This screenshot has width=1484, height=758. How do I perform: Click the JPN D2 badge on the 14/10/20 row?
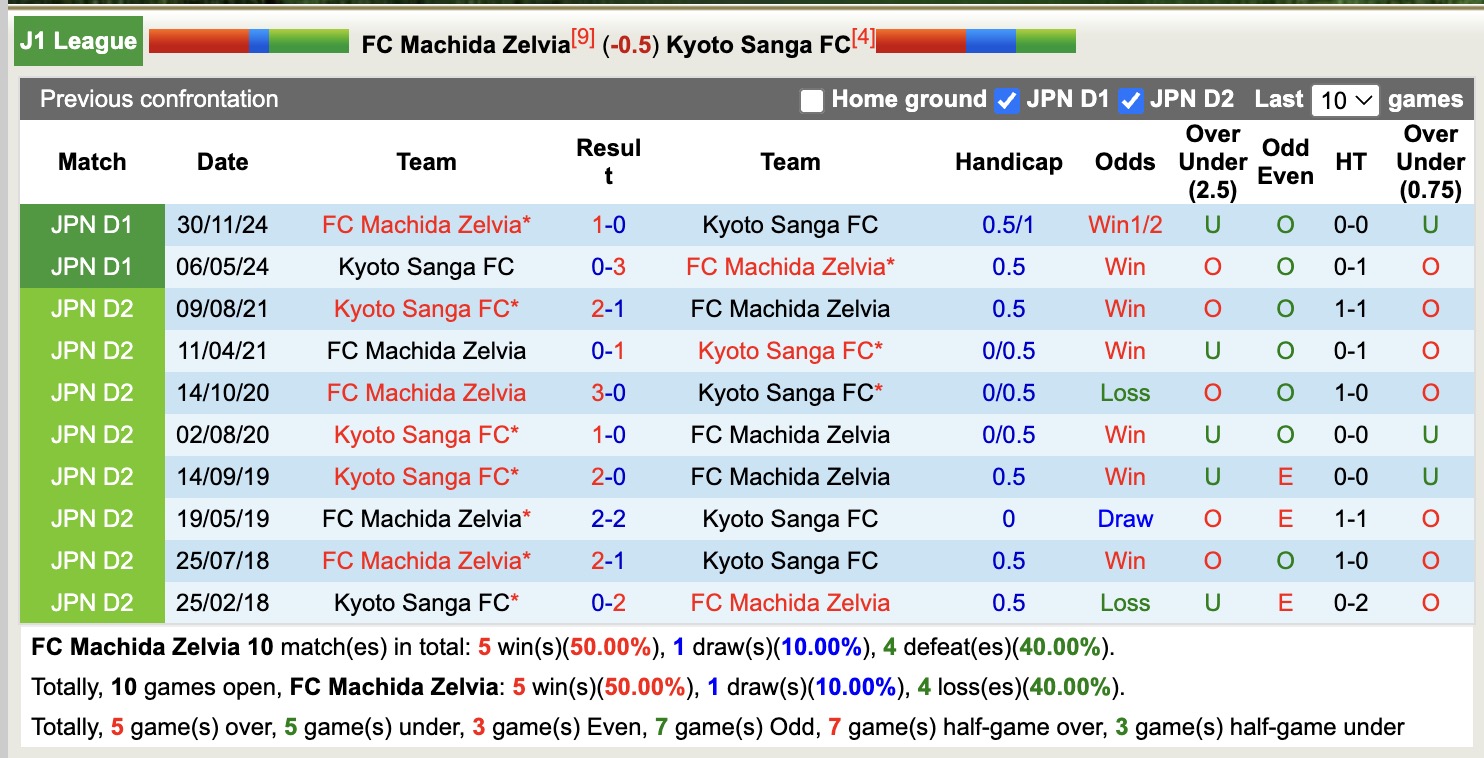[x=91, y=392]
